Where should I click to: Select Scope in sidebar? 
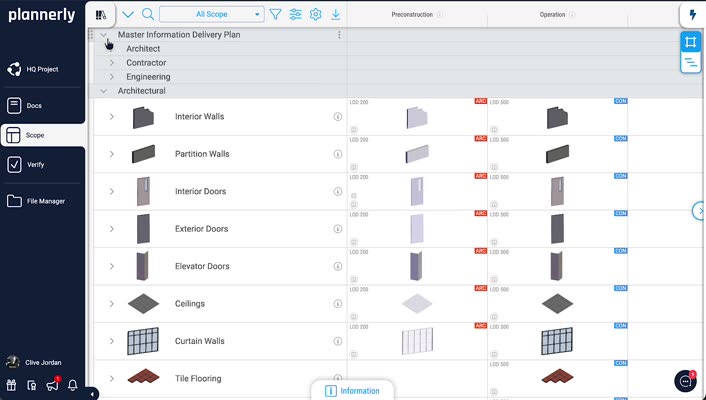point(42,135)
